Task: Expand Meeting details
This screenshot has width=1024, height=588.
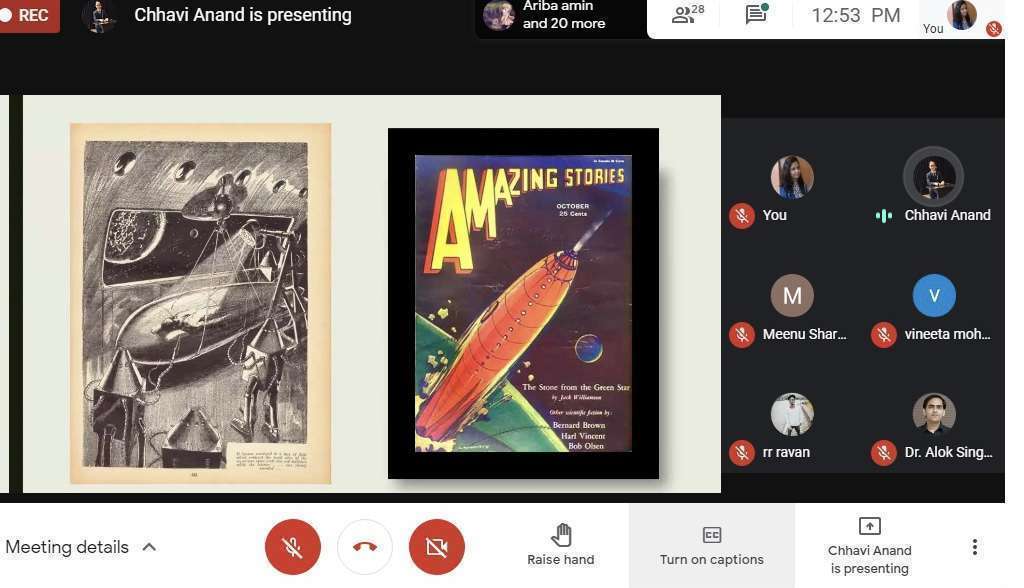Action: (x=81, y=547)
